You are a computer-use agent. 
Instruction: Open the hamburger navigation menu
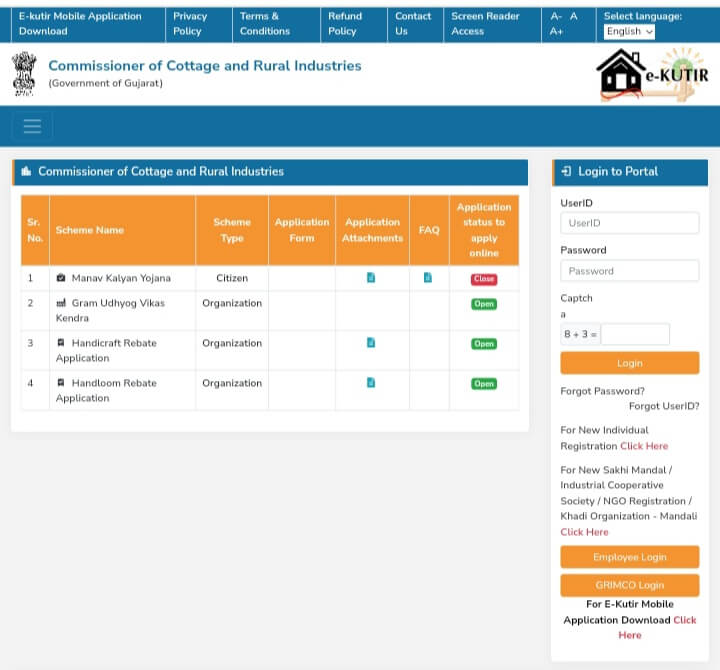(x=32, y=126)
